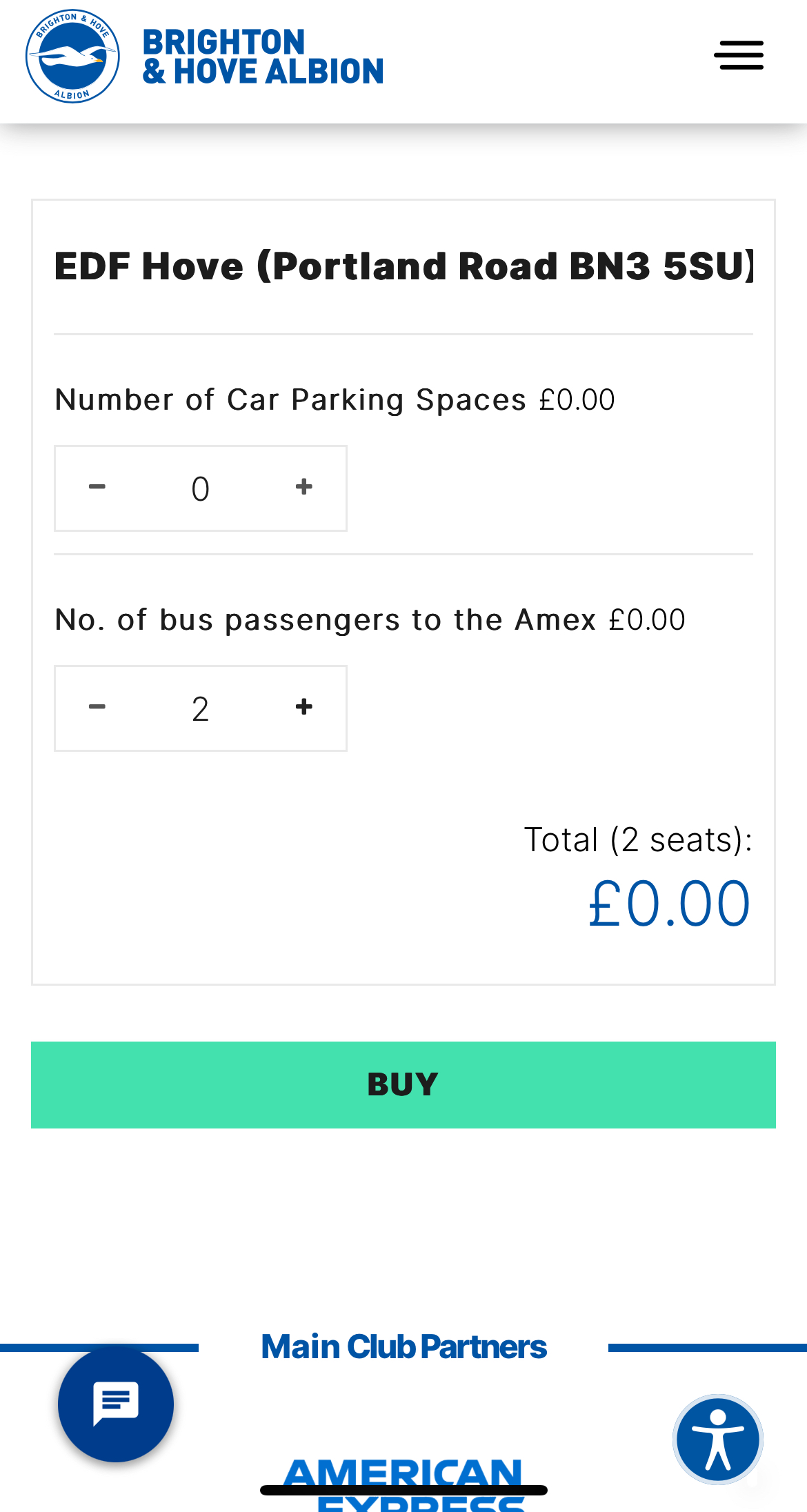Increase car parking spaces with plus
This screenshot has height=1512, width=807.
[304, 488]
